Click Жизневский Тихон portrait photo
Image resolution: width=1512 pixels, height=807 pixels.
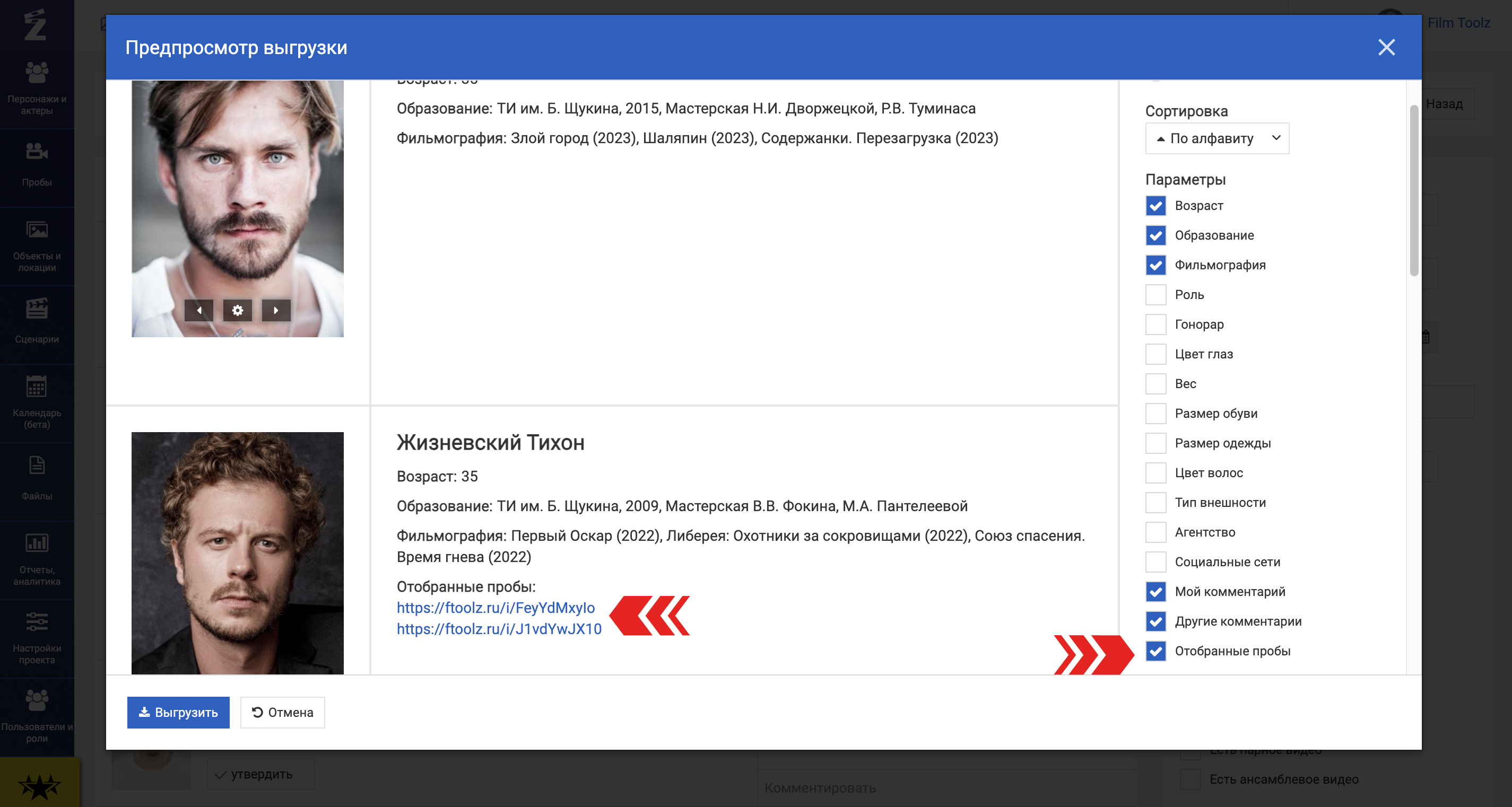point(237,553)
